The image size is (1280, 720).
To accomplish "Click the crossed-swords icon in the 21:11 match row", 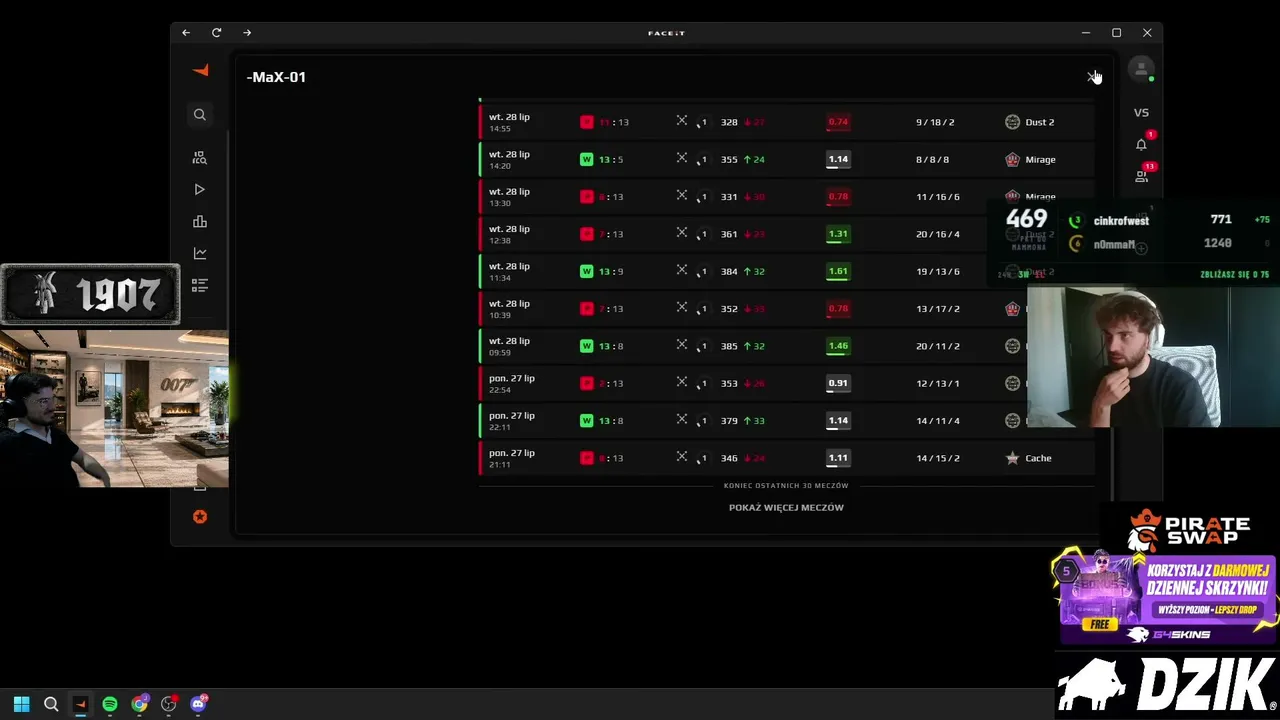I will pyautogui.click(x=682, y=456).
